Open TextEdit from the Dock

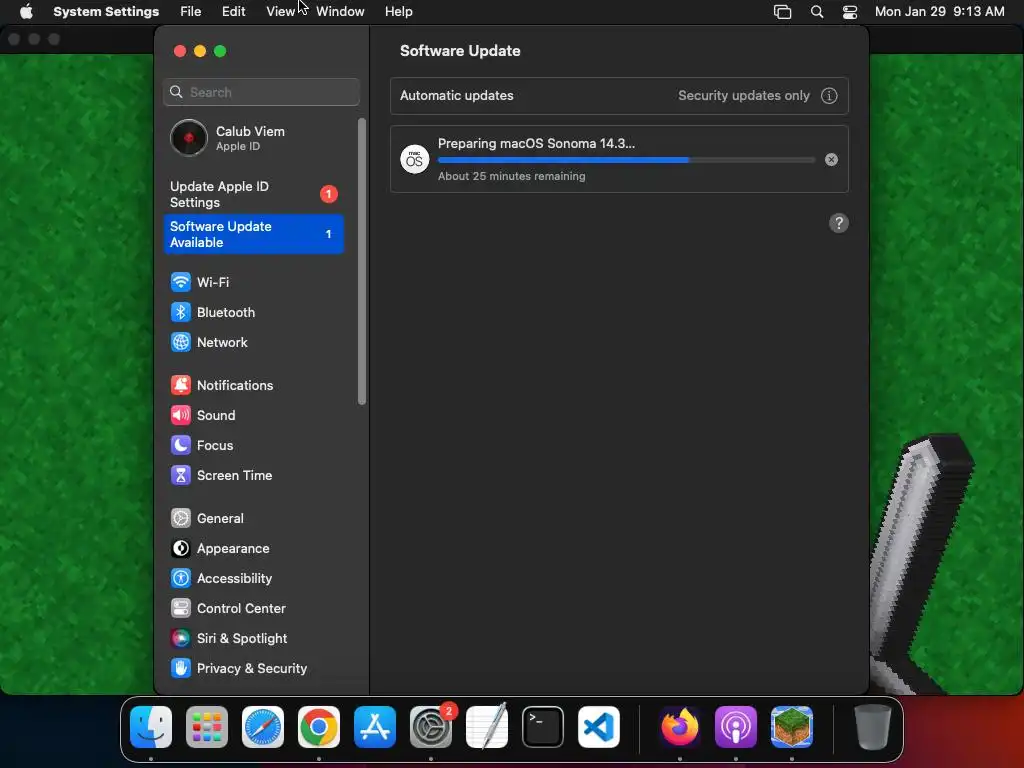[487, 727]
